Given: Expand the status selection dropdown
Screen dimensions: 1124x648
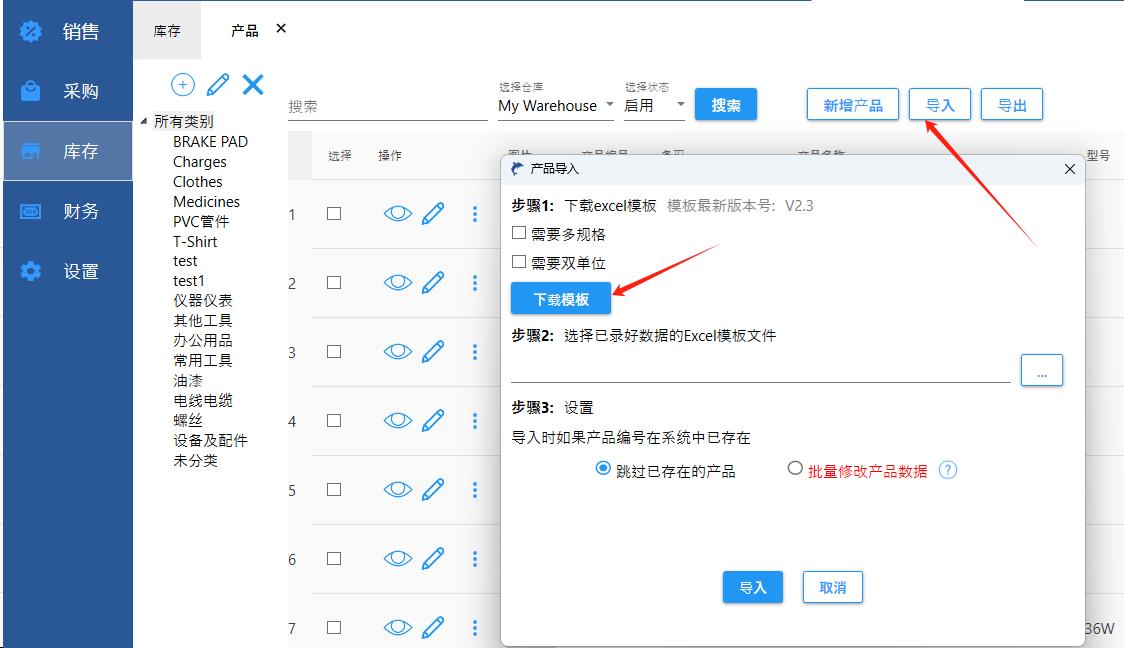Looking at the screenshot, I should [655, 105].
